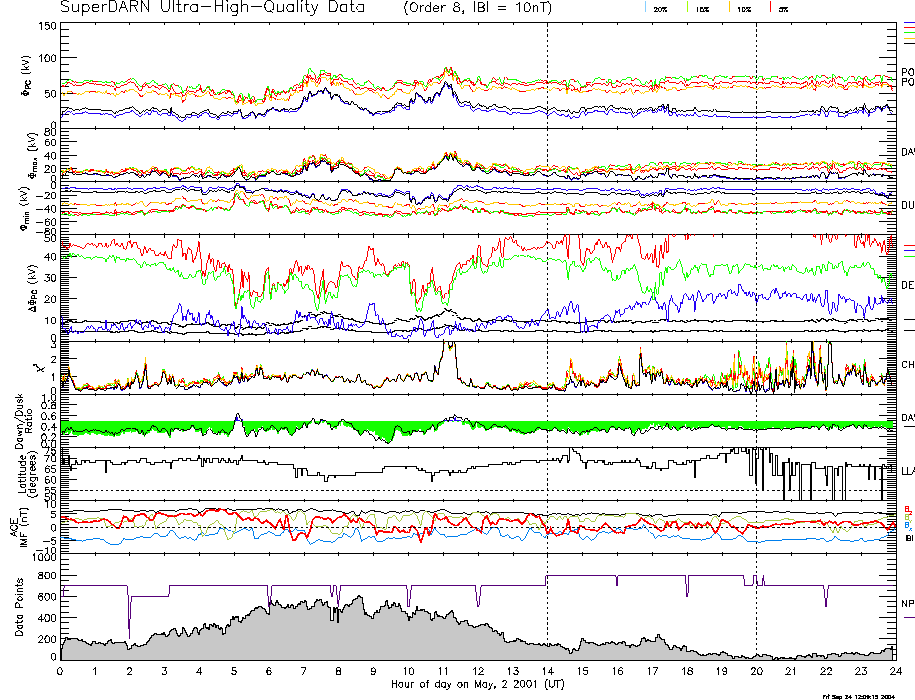The width and height of the screenshot is (915, 700).
Task: Click the dashed vertical marker at hour 14
Action: tap(547, 300)
